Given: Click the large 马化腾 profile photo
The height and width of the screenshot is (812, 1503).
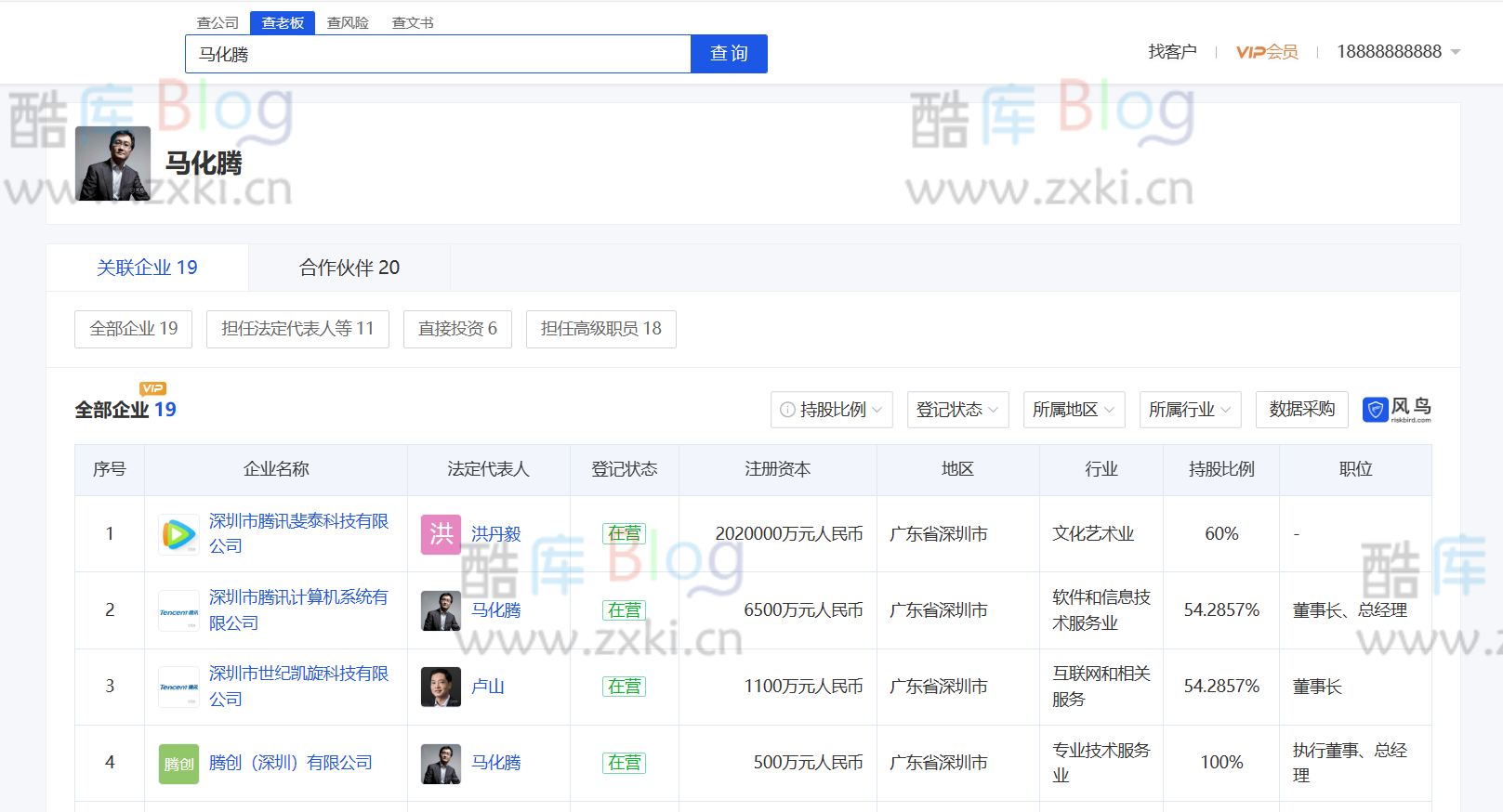Looking at the screenshot, I should click(x=112, y=164).
